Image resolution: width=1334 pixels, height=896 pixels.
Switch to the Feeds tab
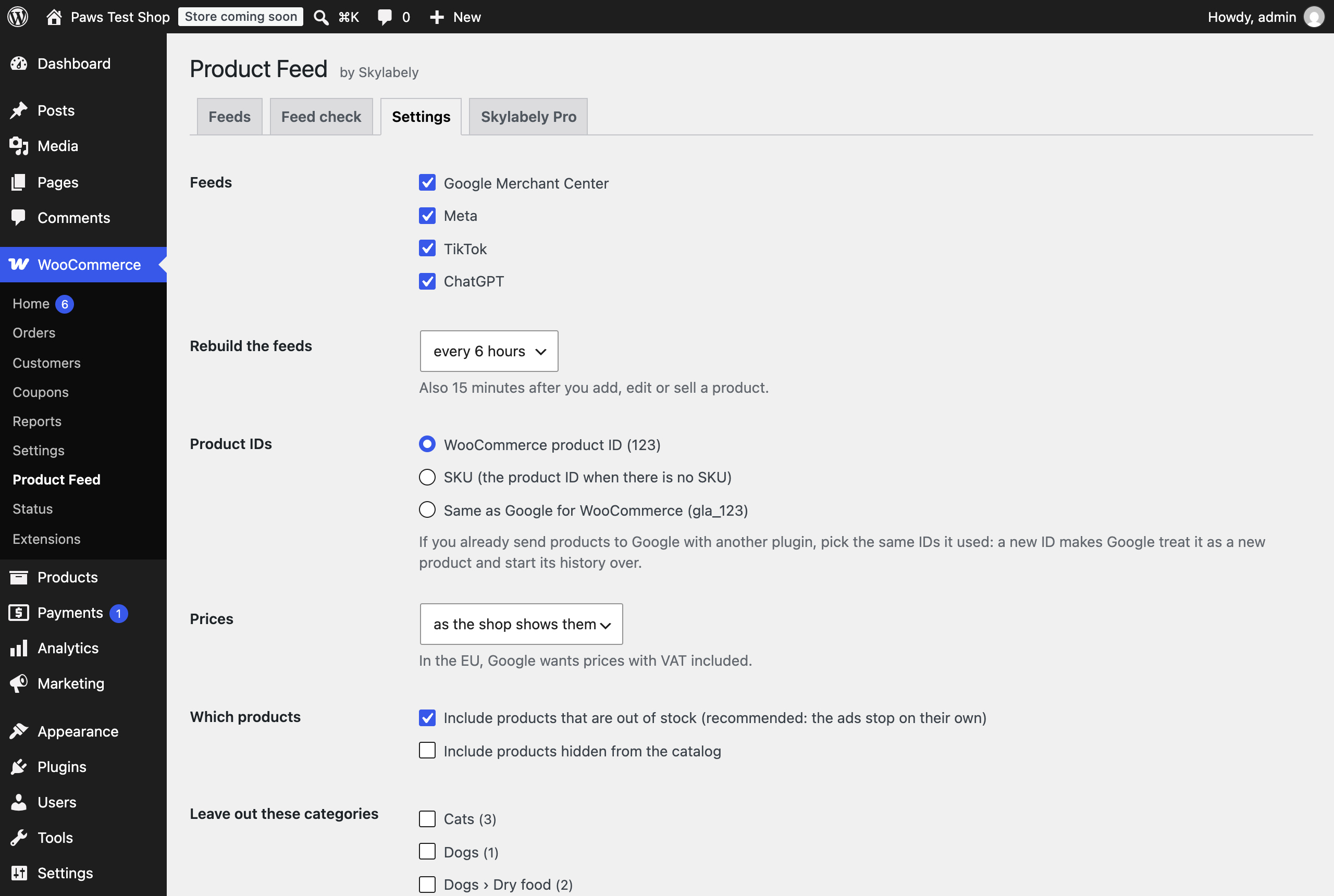pos(229,117)
